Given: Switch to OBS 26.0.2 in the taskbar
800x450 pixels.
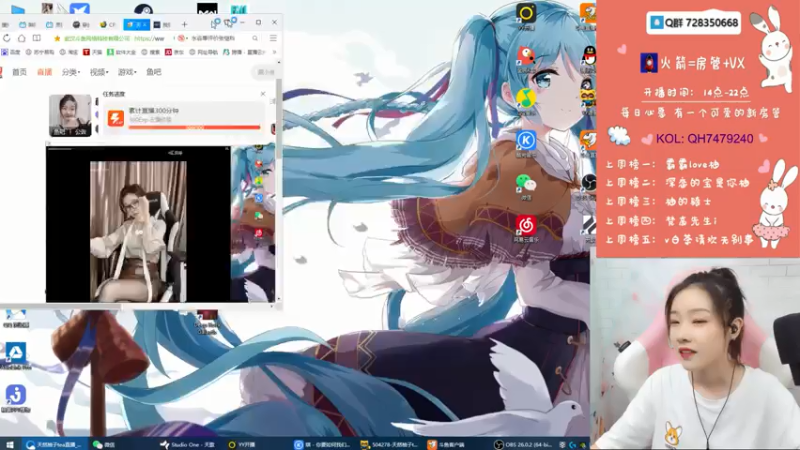Looking at the screenshot, I should coord(523,444).
